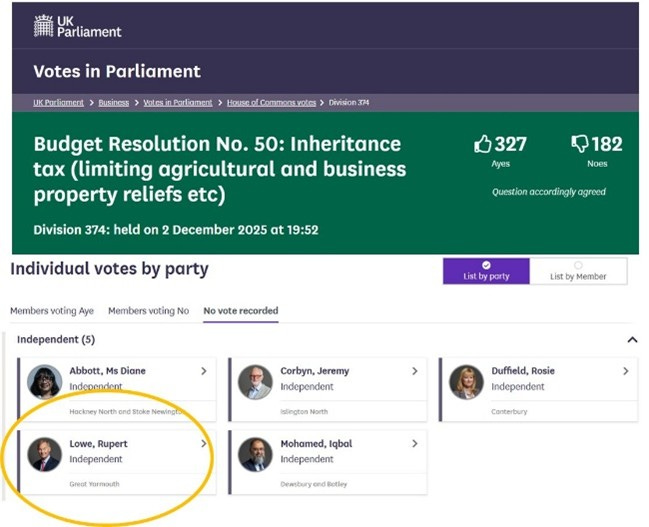Switch to Members voting No tab
Image resolution: width=649 pixels, height=527 pixels.
tap(148, 311)
